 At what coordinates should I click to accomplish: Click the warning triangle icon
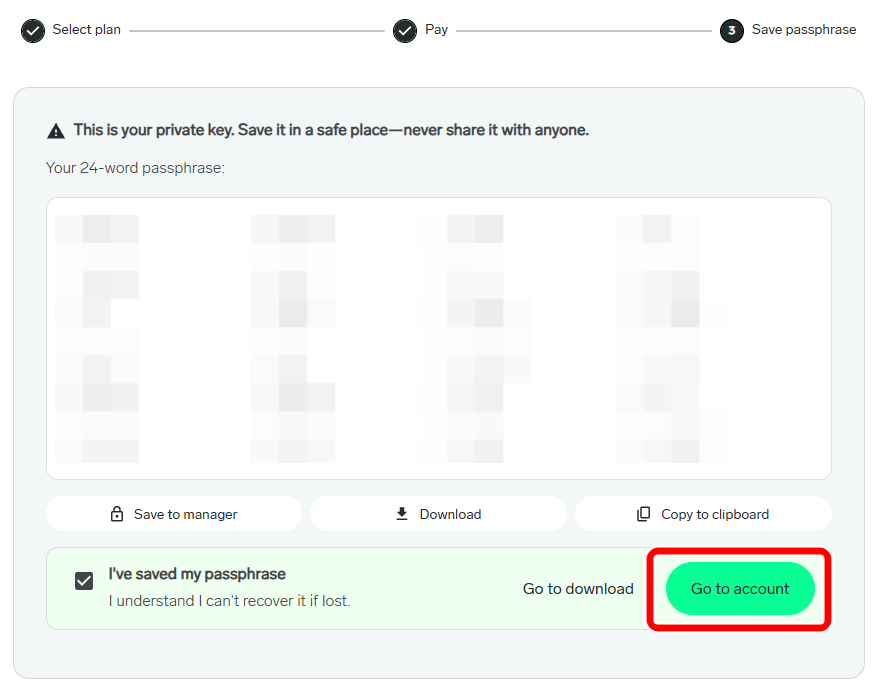point(56,131)
